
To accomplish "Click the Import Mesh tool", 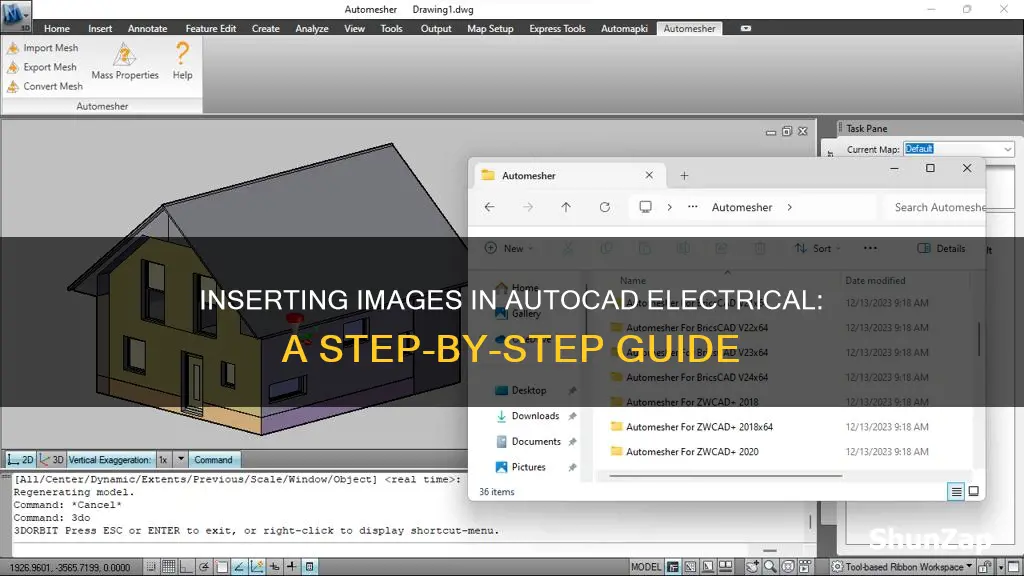I will click(x=43, y=48).
